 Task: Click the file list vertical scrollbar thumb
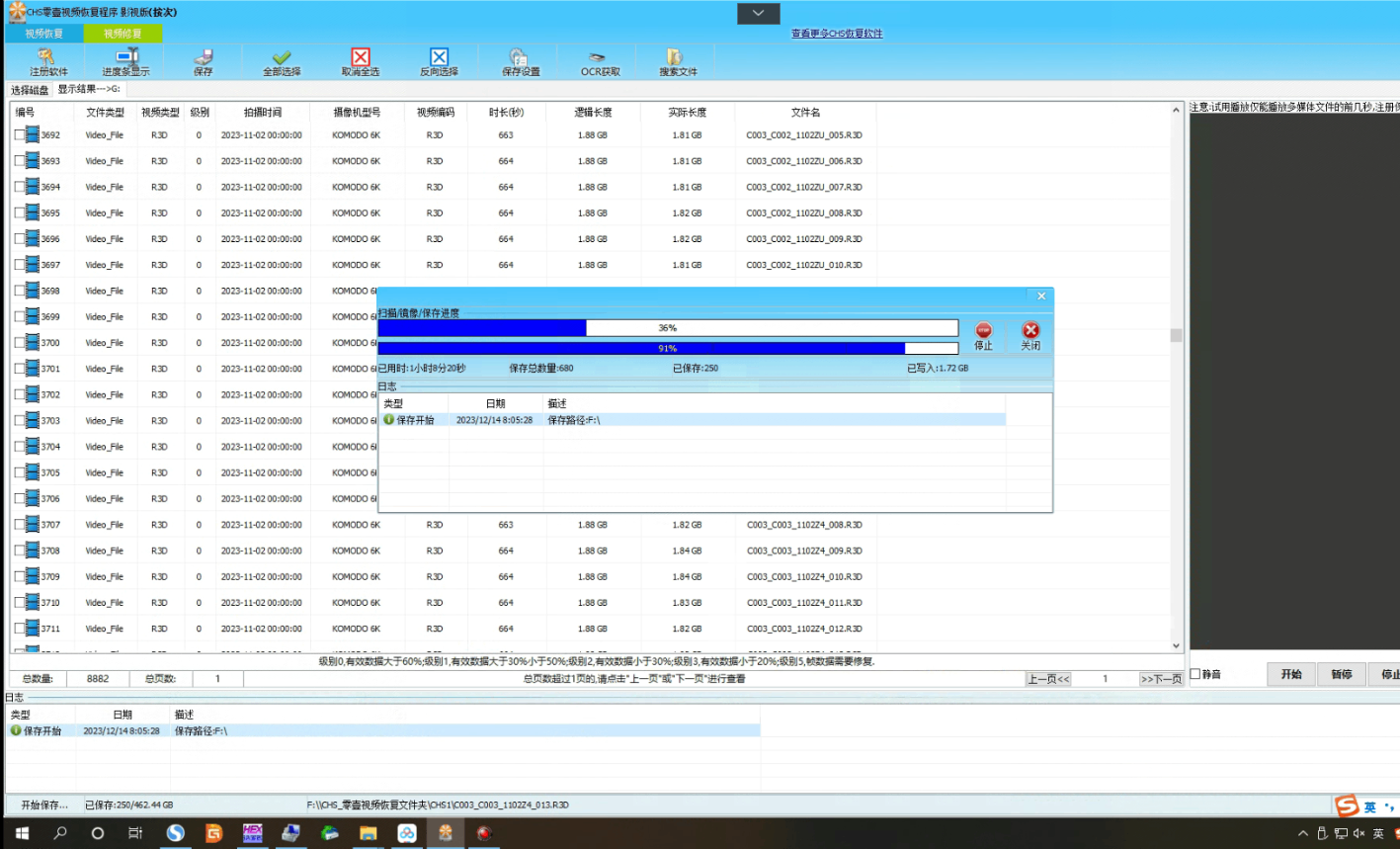click(1176, 335)
